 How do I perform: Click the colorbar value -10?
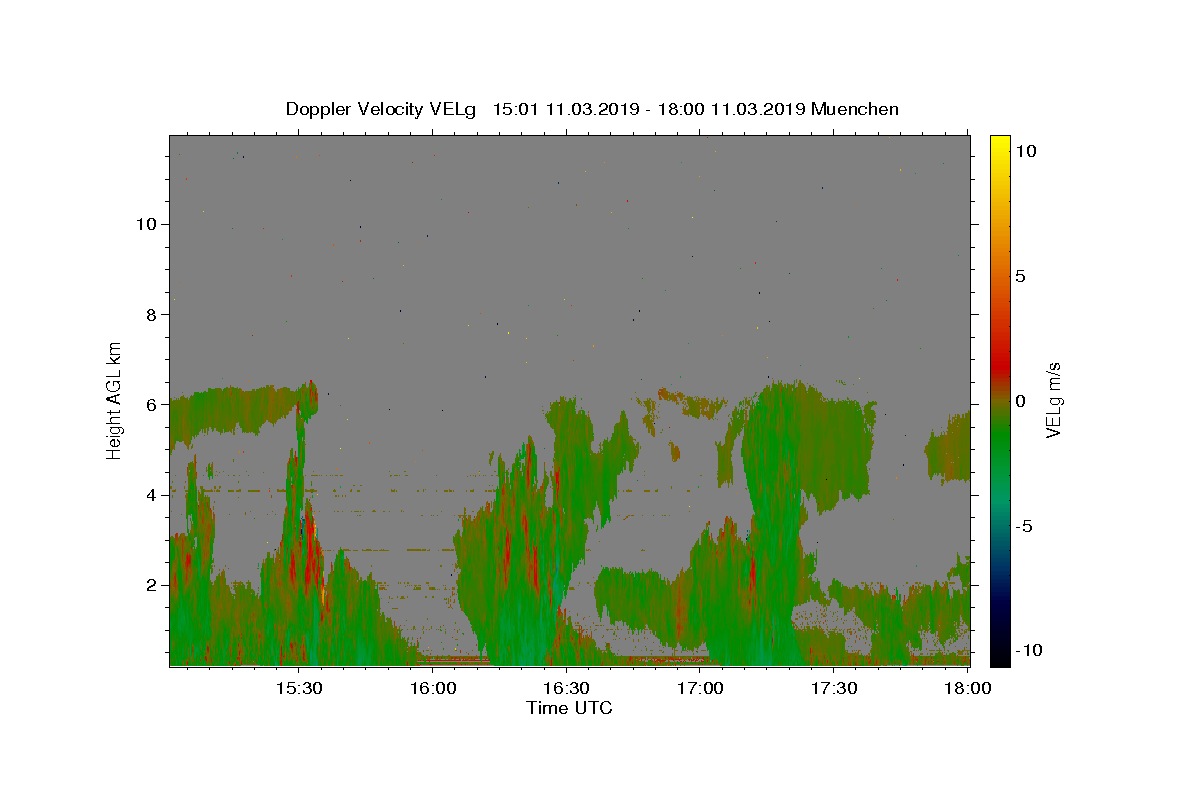point(1029,651)
